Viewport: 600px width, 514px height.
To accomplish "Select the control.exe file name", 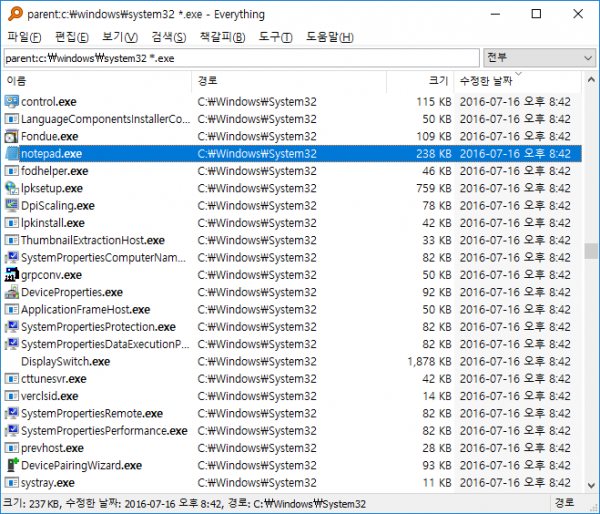I will click(49, 102).
